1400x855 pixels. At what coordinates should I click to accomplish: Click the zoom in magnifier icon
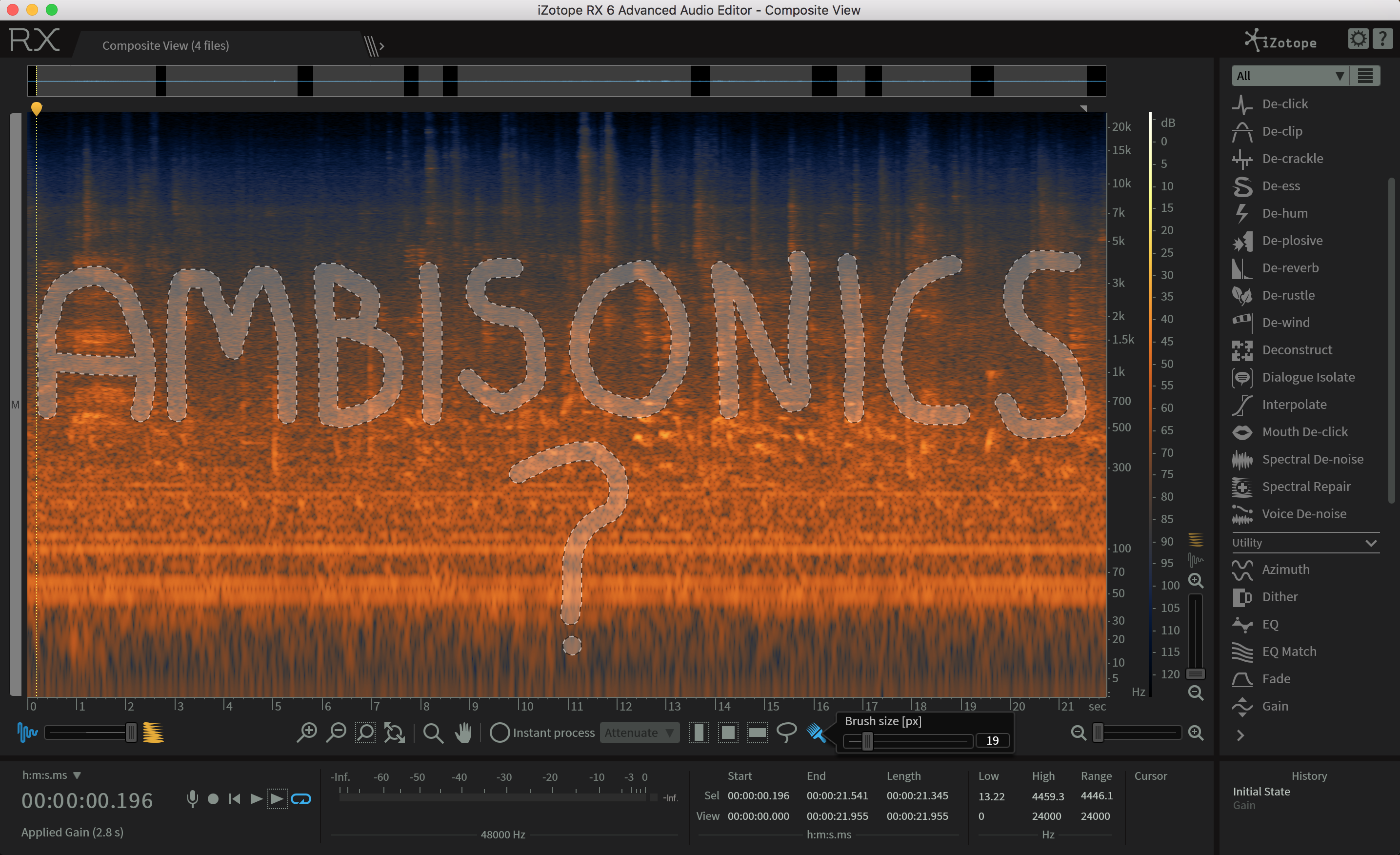[x=307, y=733]
